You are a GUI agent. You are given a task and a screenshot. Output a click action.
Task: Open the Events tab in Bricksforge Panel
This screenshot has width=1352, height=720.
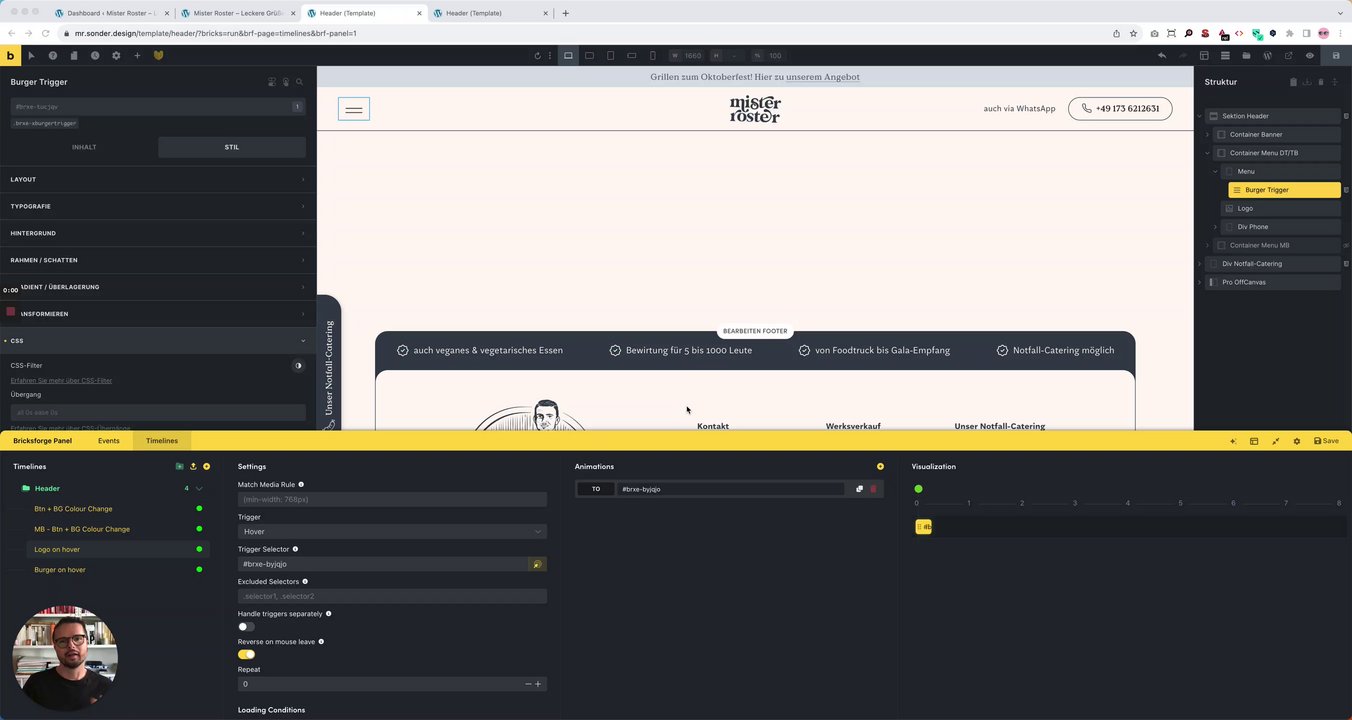click(x=109, y=441)
